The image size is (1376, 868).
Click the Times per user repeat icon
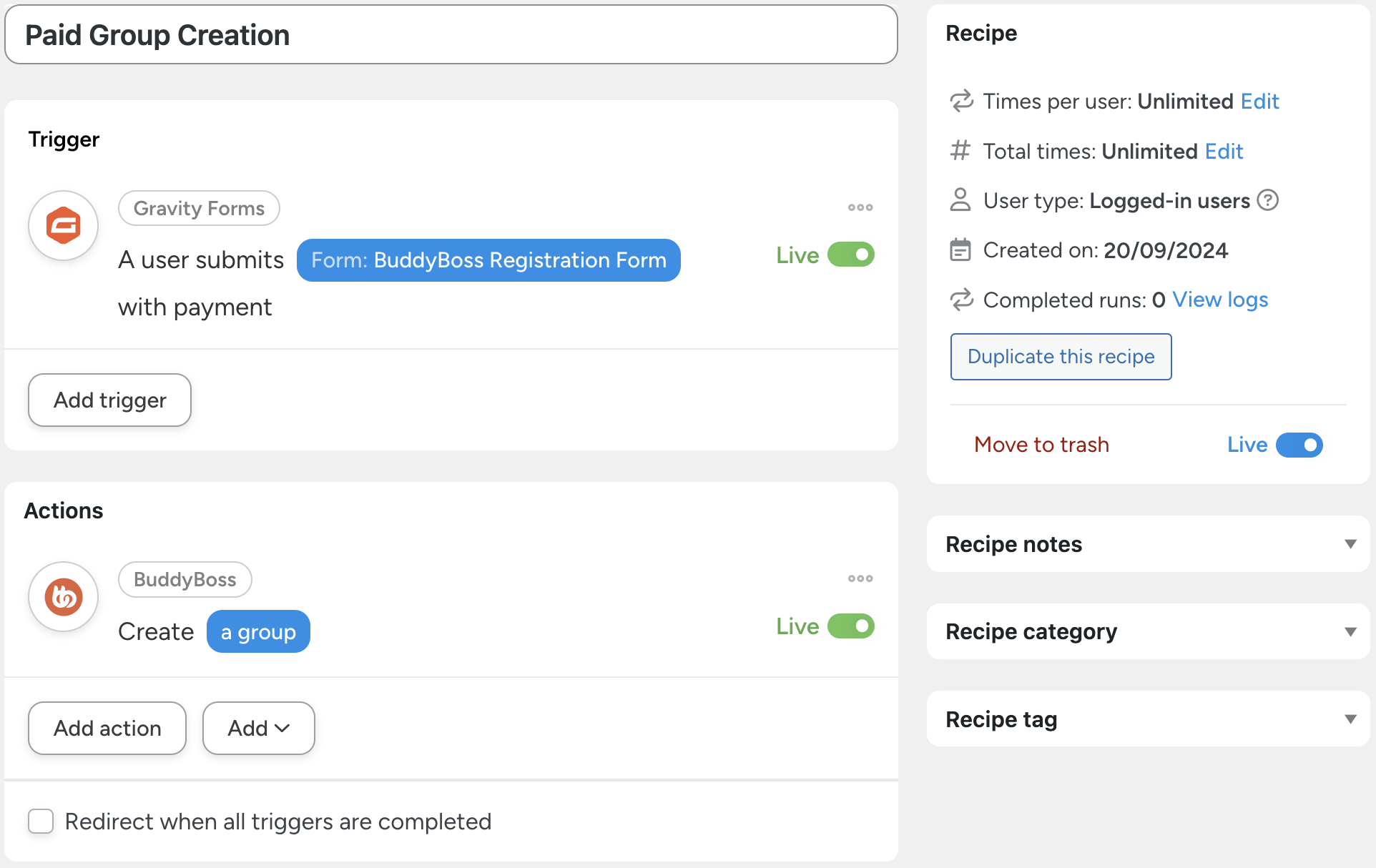pos(961,101)
